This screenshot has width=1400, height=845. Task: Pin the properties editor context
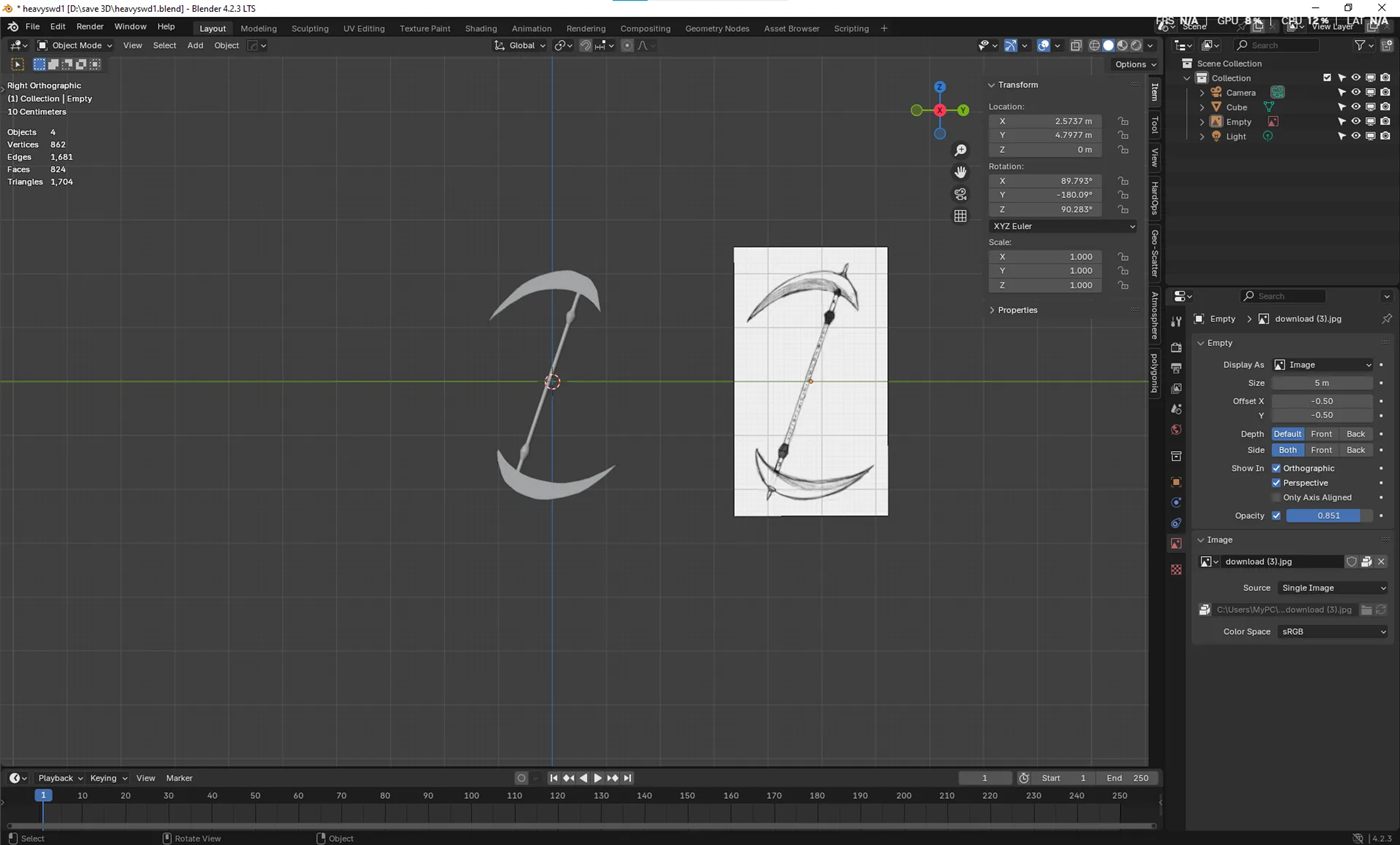pos(1386,319)
